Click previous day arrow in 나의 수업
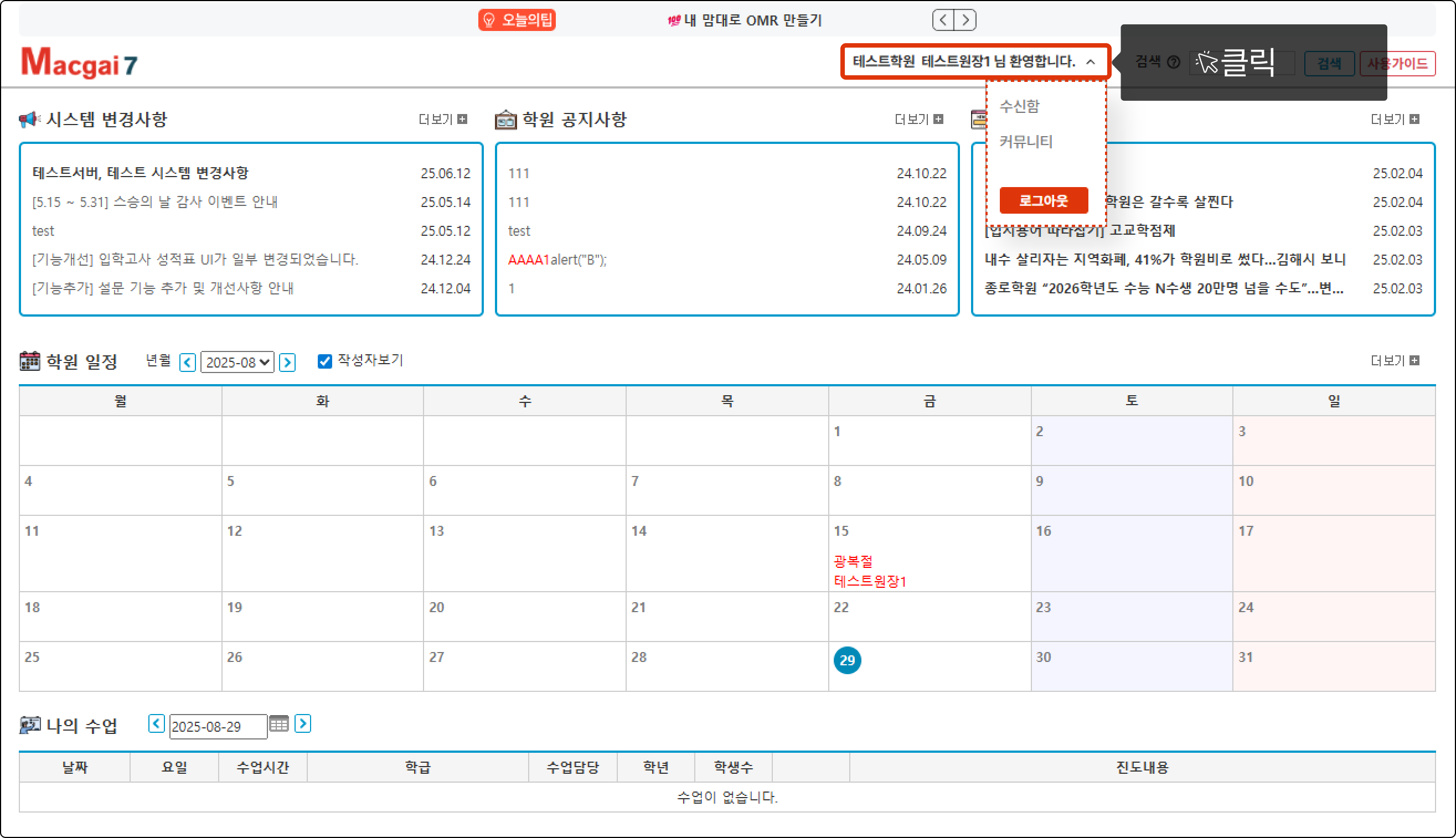 click(156, 723)
